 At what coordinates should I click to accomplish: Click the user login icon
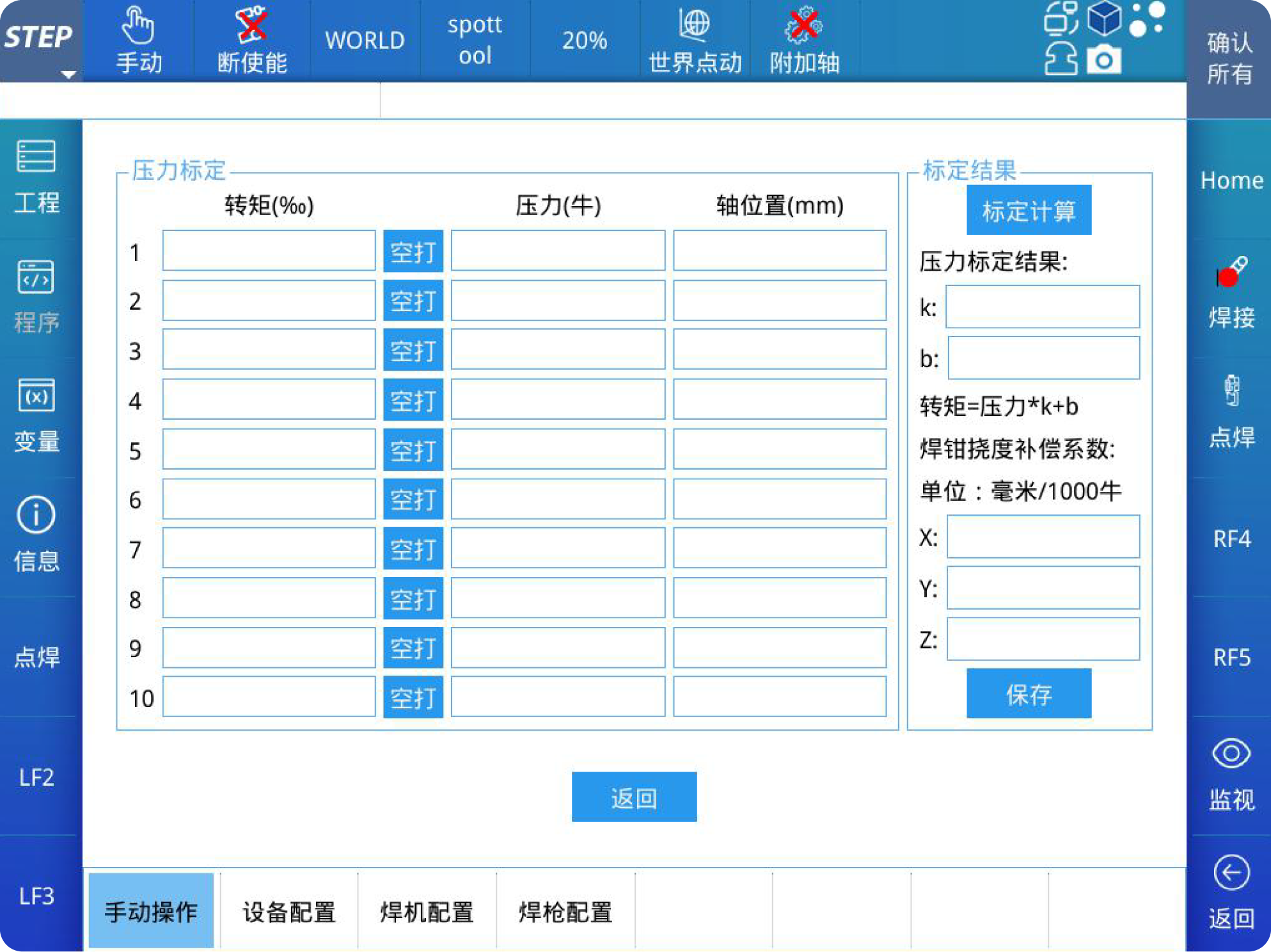[1061, 59]
